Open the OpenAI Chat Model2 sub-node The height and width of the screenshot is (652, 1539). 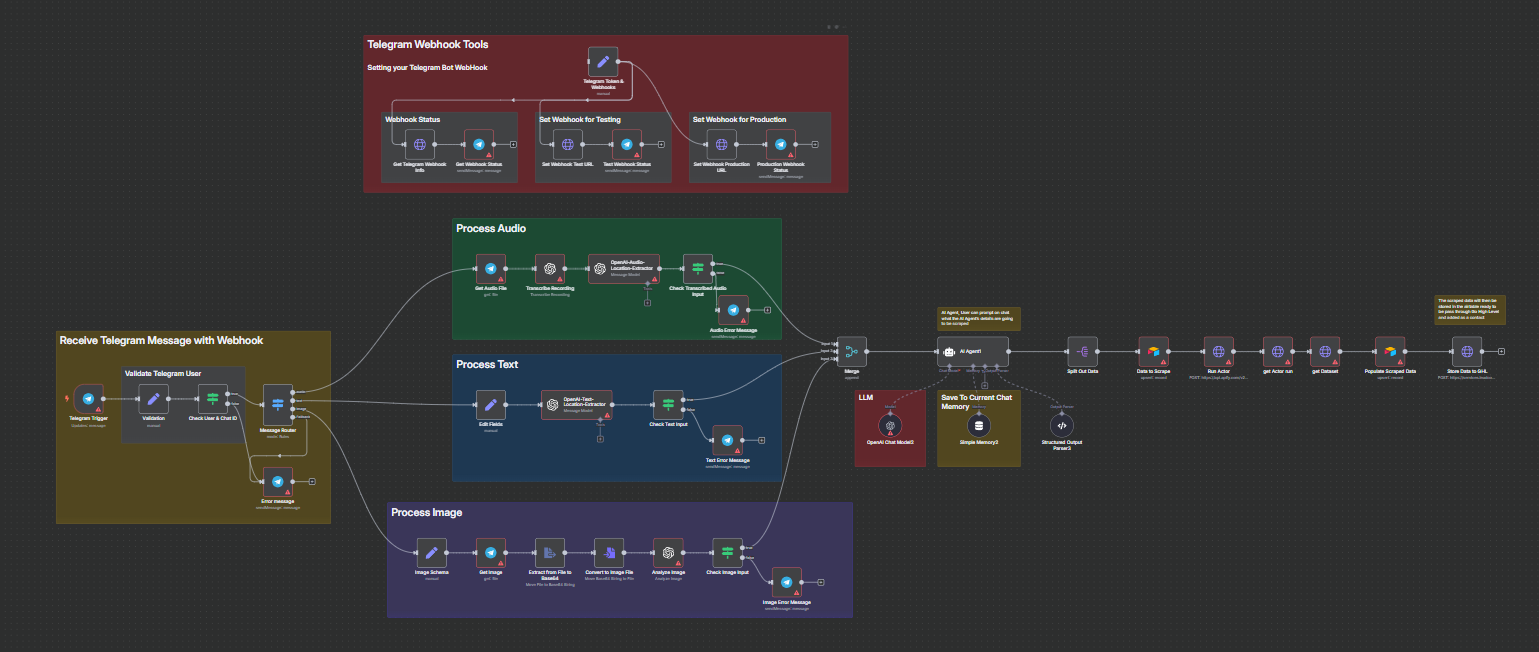pyautogui.click(x=890, y=425)
